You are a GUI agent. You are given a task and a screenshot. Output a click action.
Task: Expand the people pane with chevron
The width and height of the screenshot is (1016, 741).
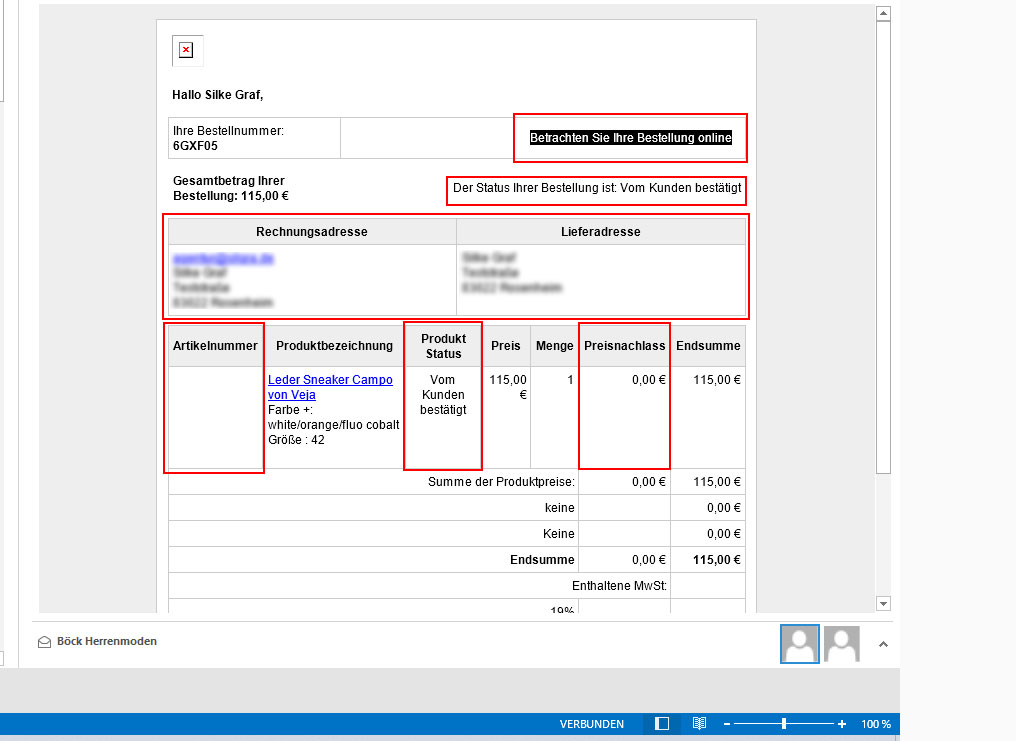(882, 645)
